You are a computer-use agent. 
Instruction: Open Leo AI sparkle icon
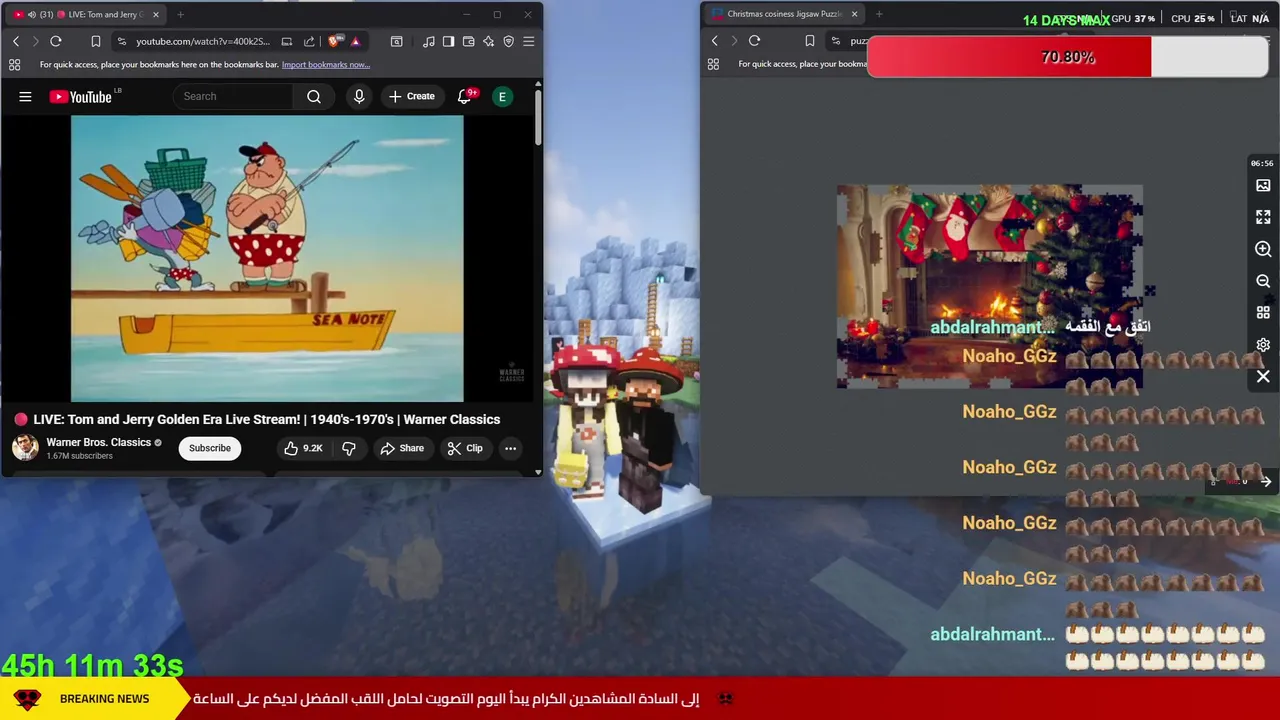click(488, 41)
